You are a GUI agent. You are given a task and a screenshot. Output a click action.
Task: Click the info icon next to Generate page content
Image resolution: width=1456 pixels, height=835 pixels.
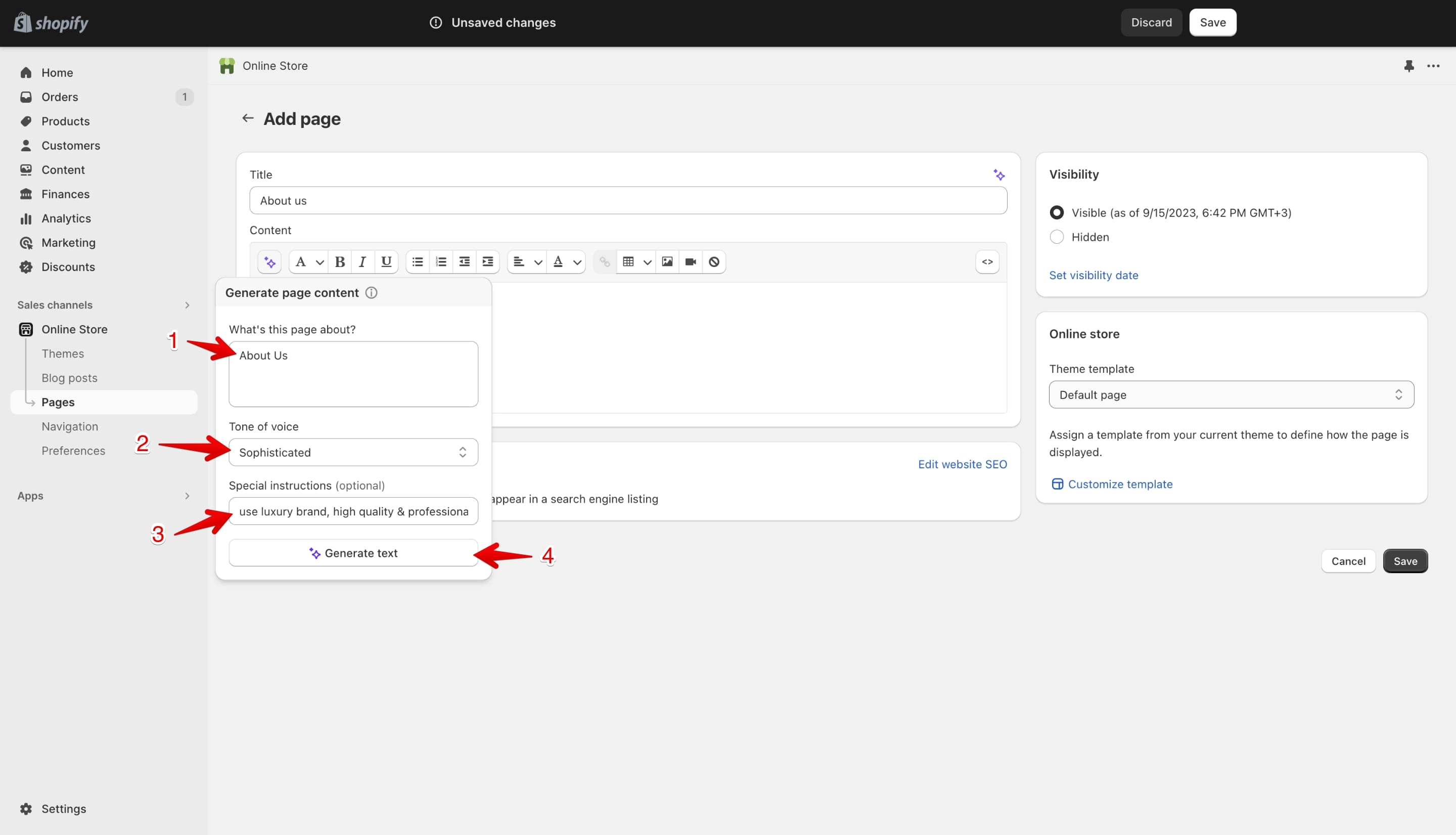click(372, 293)
